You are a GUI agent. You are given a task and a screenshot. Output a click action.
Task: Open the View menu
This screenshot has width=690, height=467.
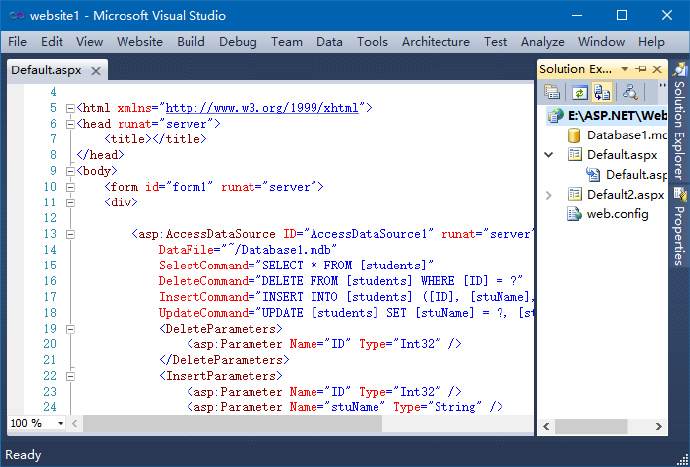point(89,42)
